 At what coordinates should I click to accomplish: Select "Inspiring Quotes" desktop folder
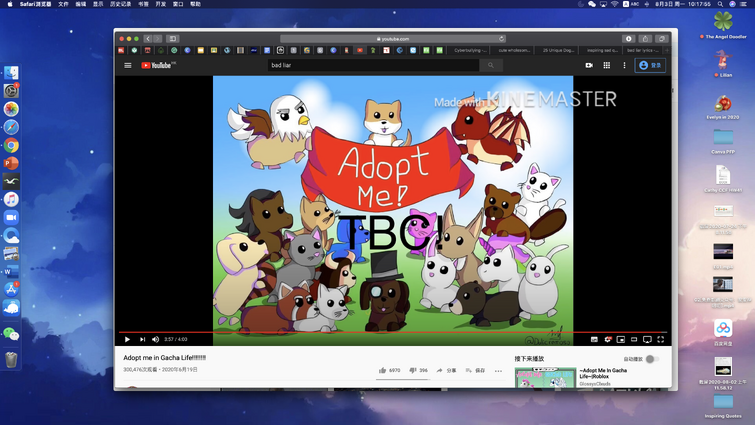click(723, 407)
